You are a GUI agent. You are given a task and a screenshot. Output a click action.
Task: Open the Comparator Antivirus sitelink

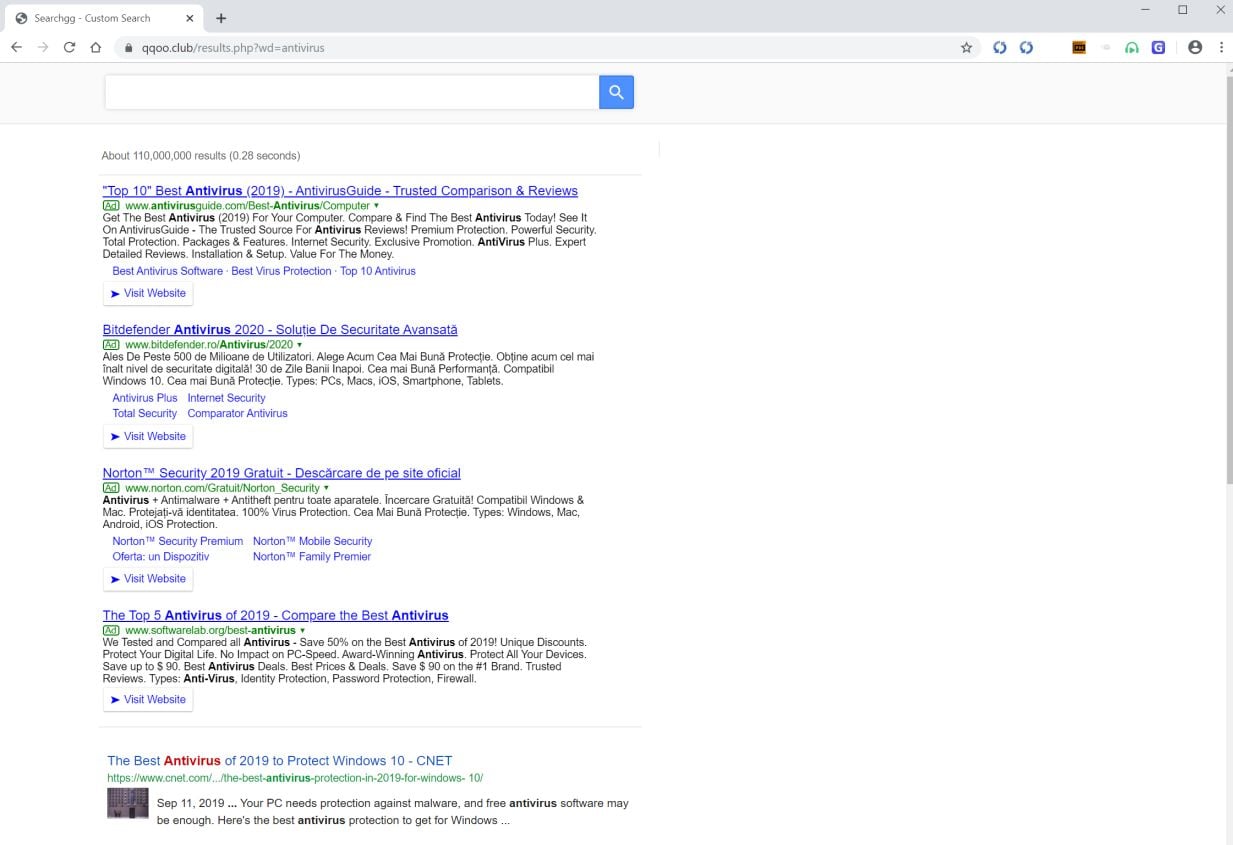(x=237, y=413)
